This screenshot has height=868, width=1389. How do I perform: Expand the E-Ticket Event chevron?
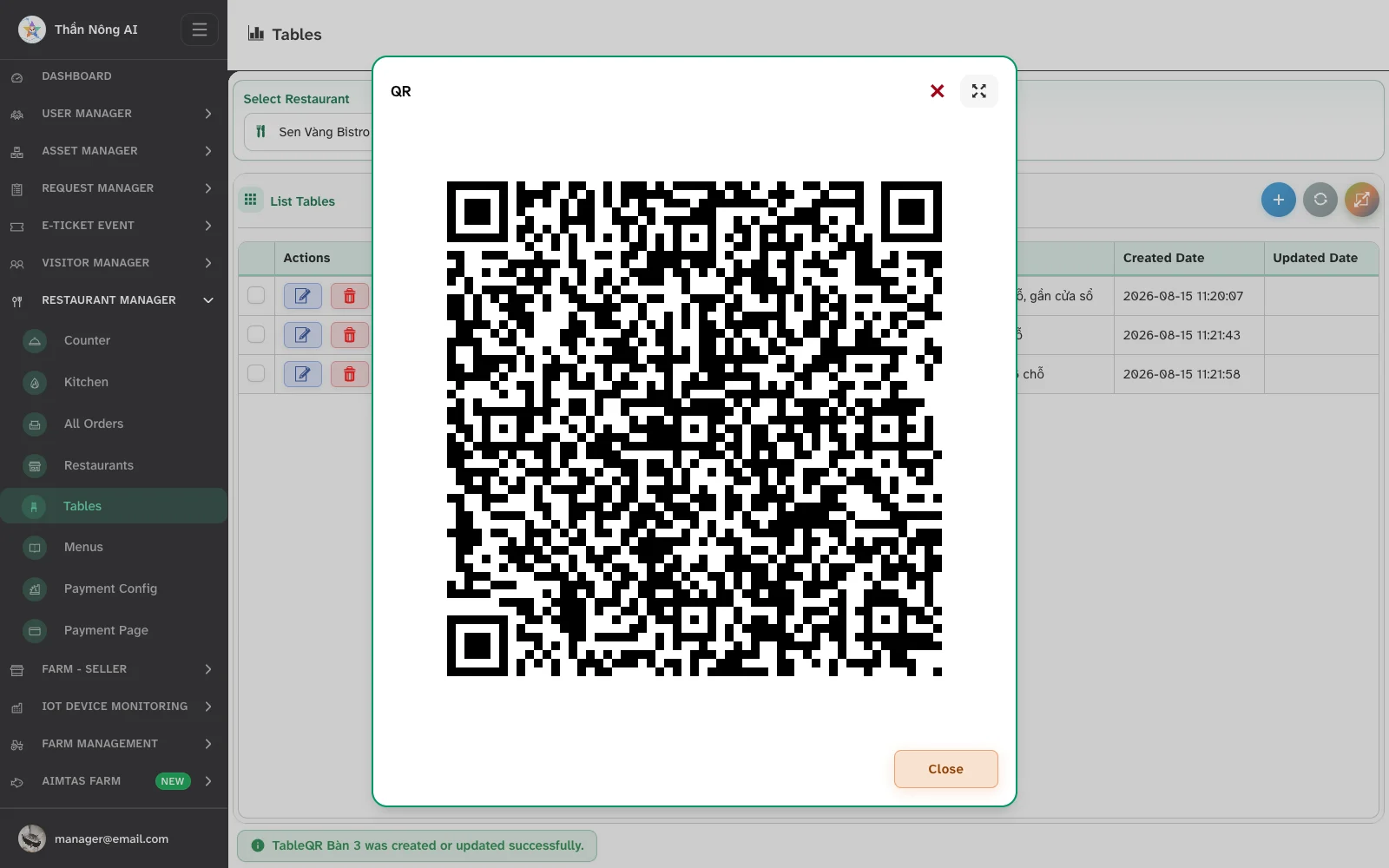(x=208, y=226)
